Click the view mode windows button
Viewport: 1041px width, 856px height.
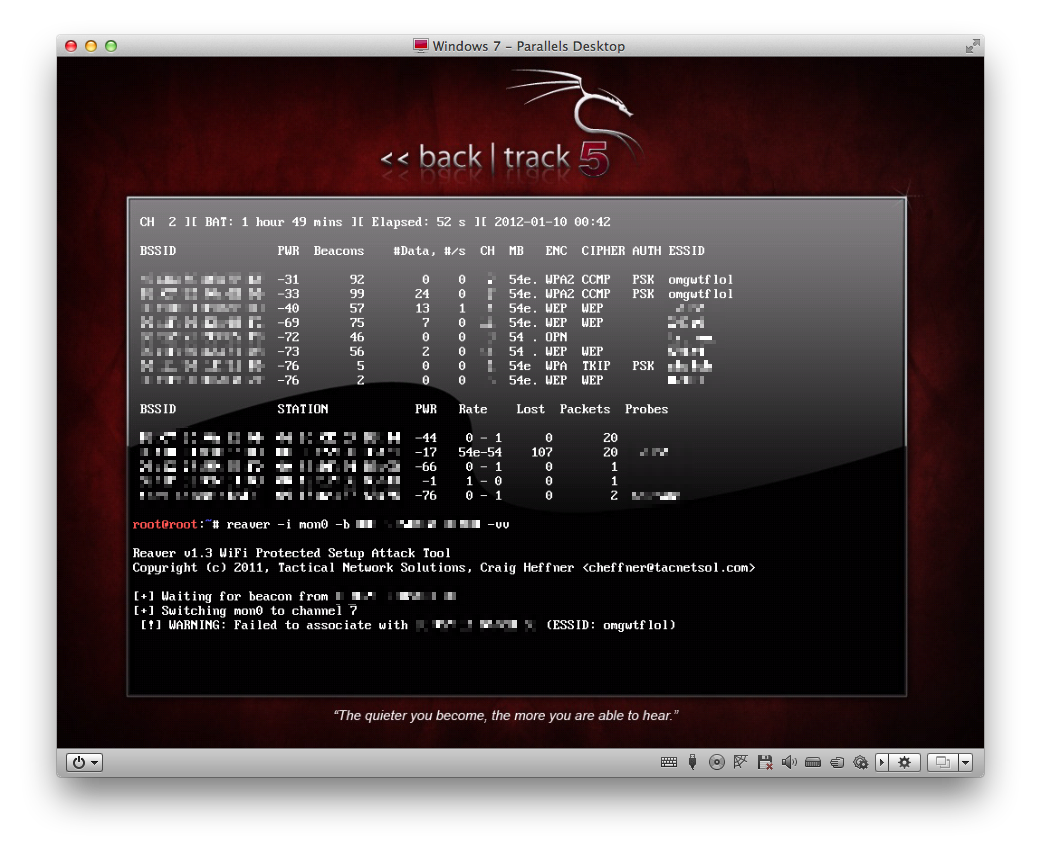tap(943, 762)
